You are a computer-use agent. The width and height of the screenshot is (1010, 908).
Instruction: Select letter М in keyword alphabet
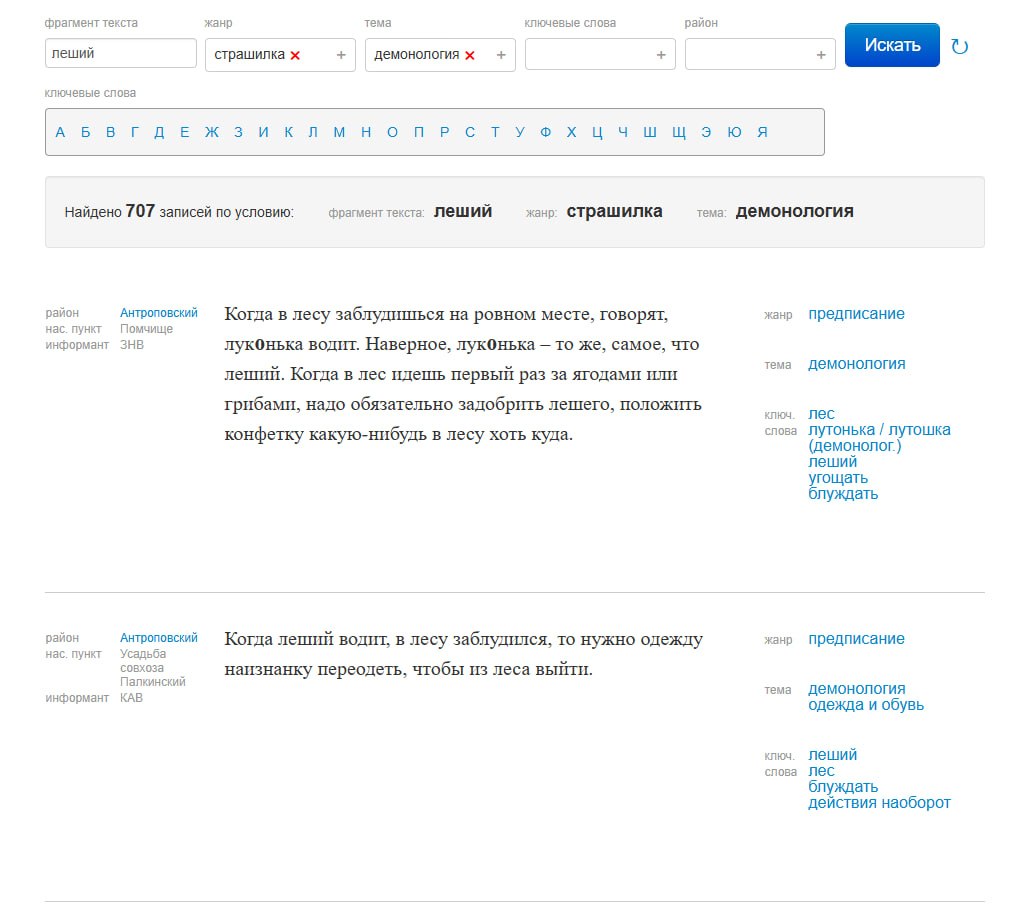[339, 133]
